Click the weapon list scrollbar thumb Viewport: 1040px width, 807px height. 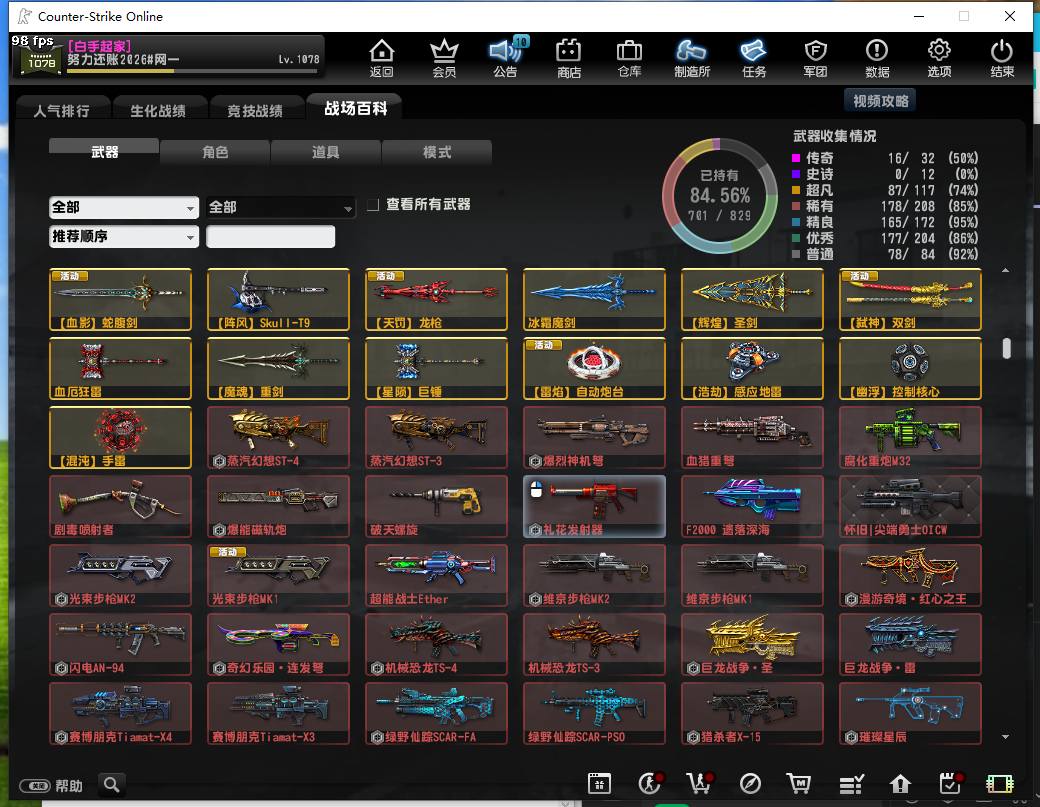tap(1006, 348)
